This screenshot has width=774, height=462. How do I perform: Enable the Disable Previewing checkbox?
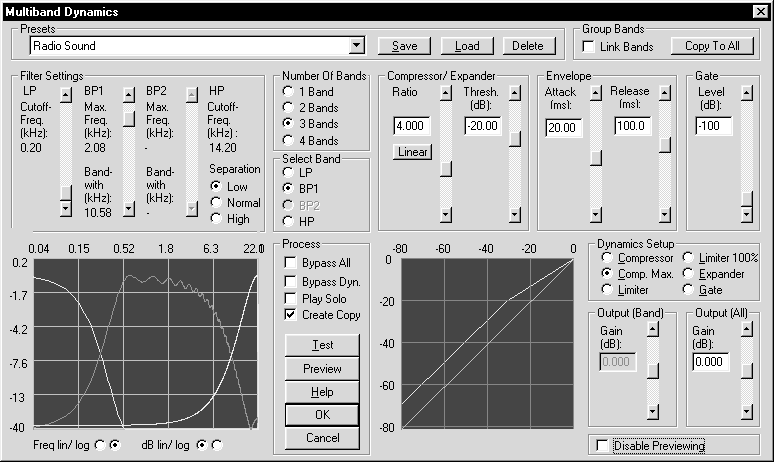click(601, 445)
